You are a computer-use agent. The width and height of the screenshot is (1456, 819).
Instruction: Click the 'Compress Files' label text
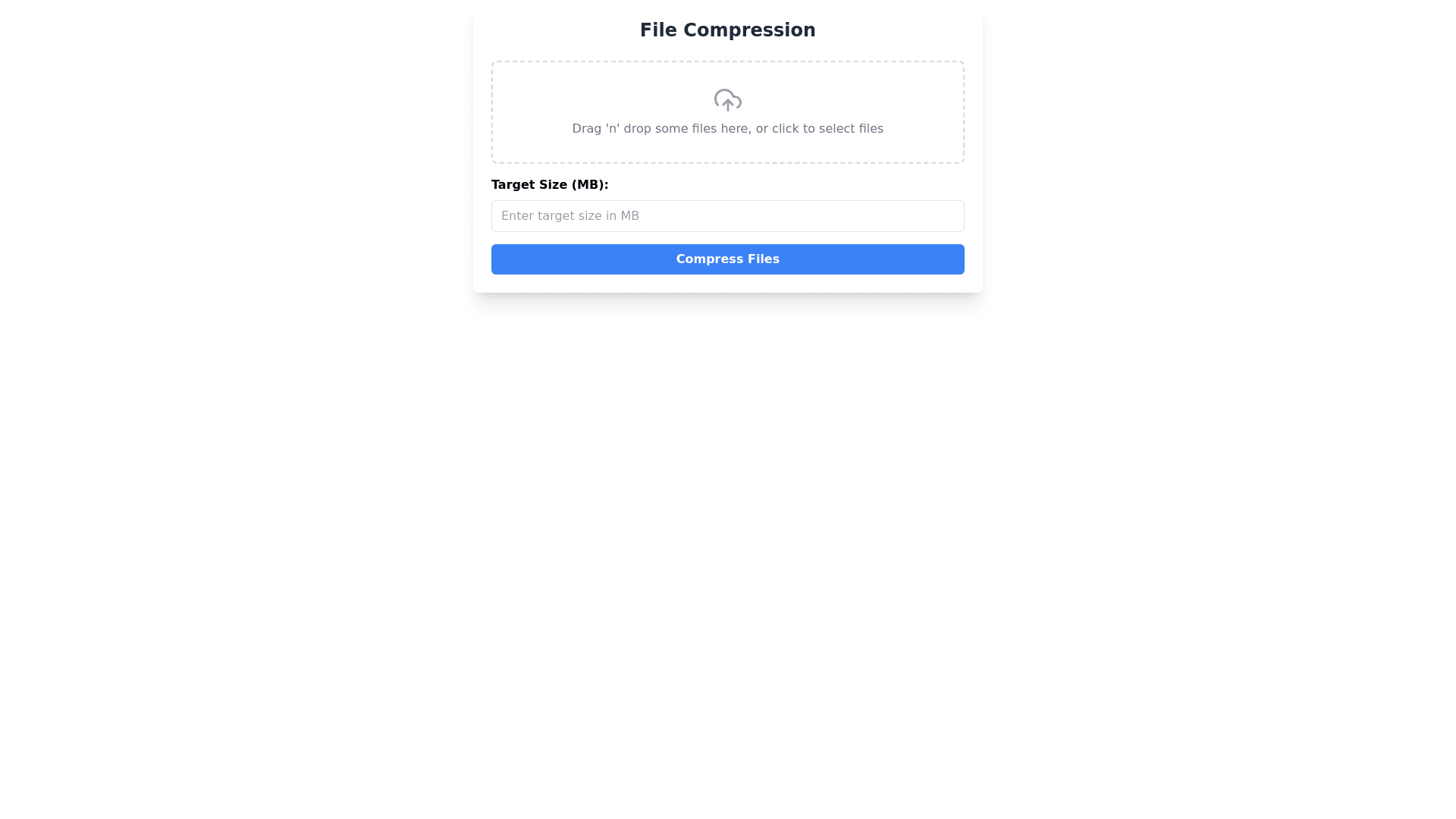[727, 259]
